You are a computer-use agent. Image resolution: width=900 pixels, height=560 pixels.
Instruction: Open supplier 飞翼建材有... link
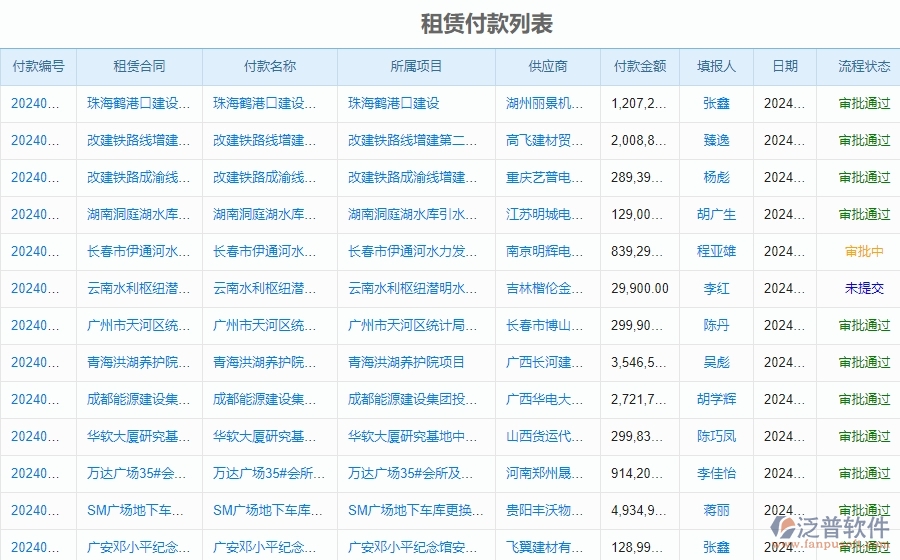[x=544, y=547]
